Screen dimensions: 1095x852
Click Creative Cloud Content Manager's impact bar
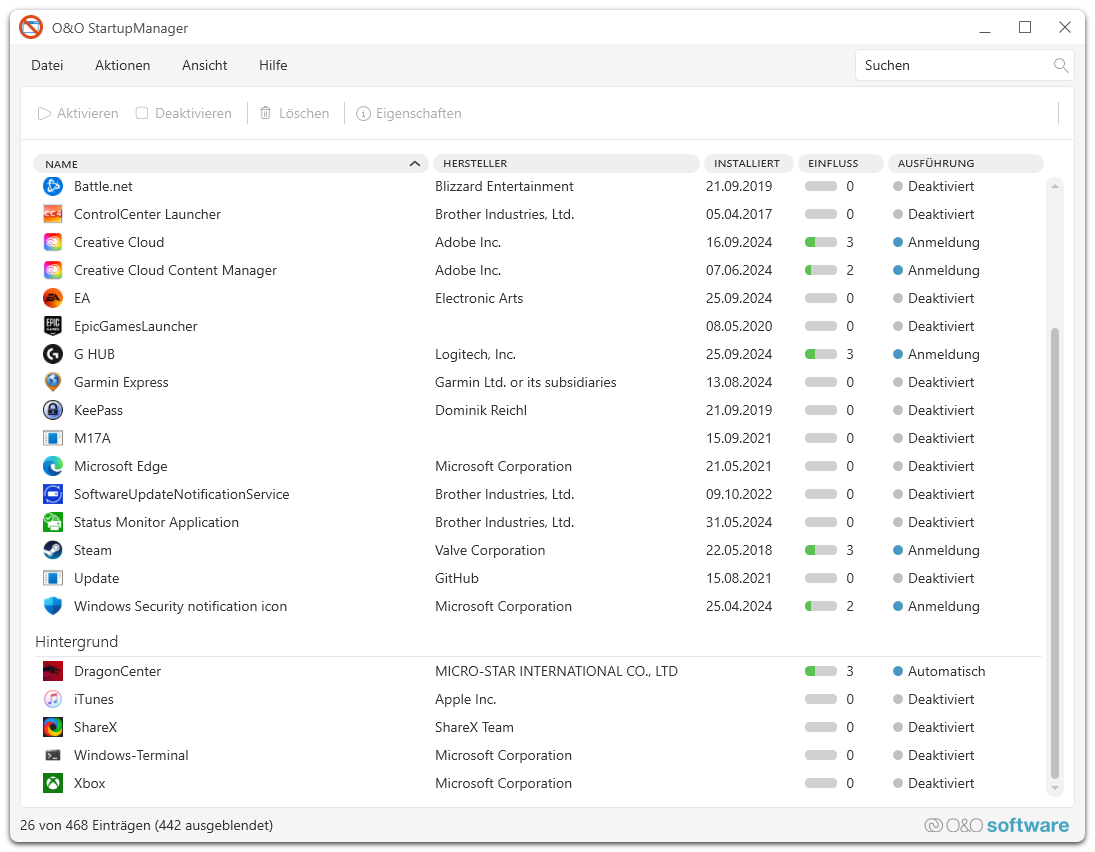coord(821,270)
